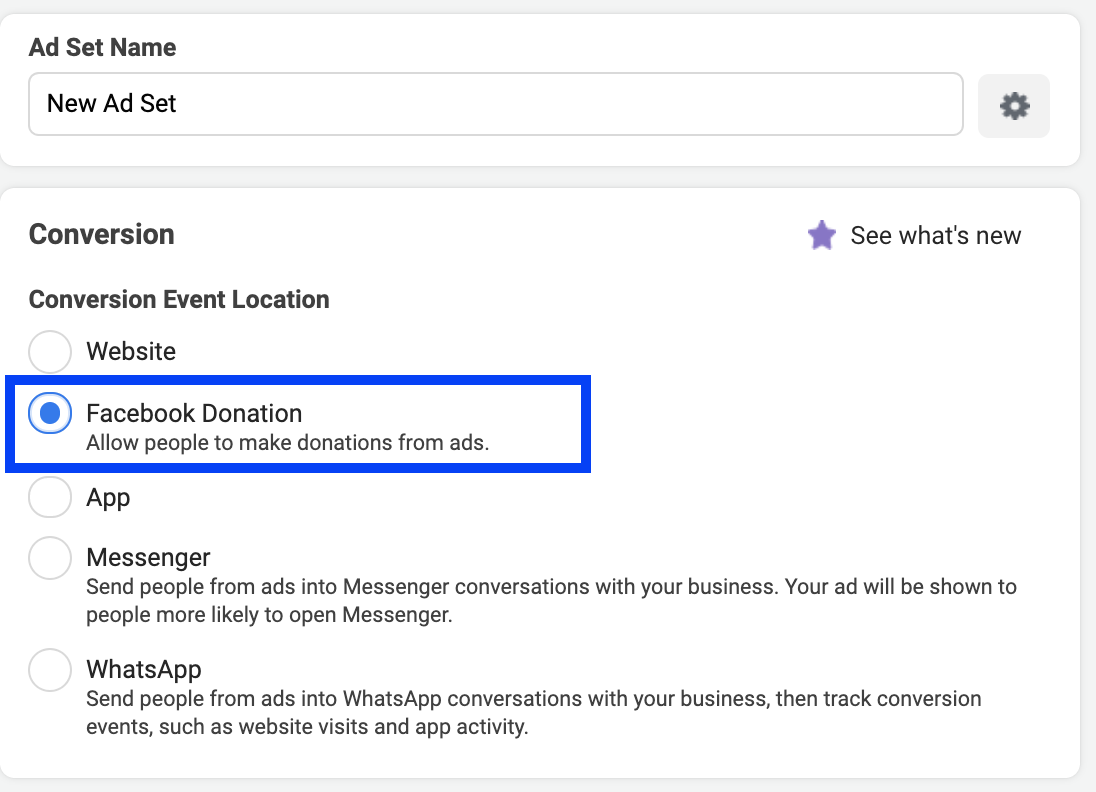Select the Website radio button
The height and width of the screenshot is (792, 1096).
tap(50, 352)
